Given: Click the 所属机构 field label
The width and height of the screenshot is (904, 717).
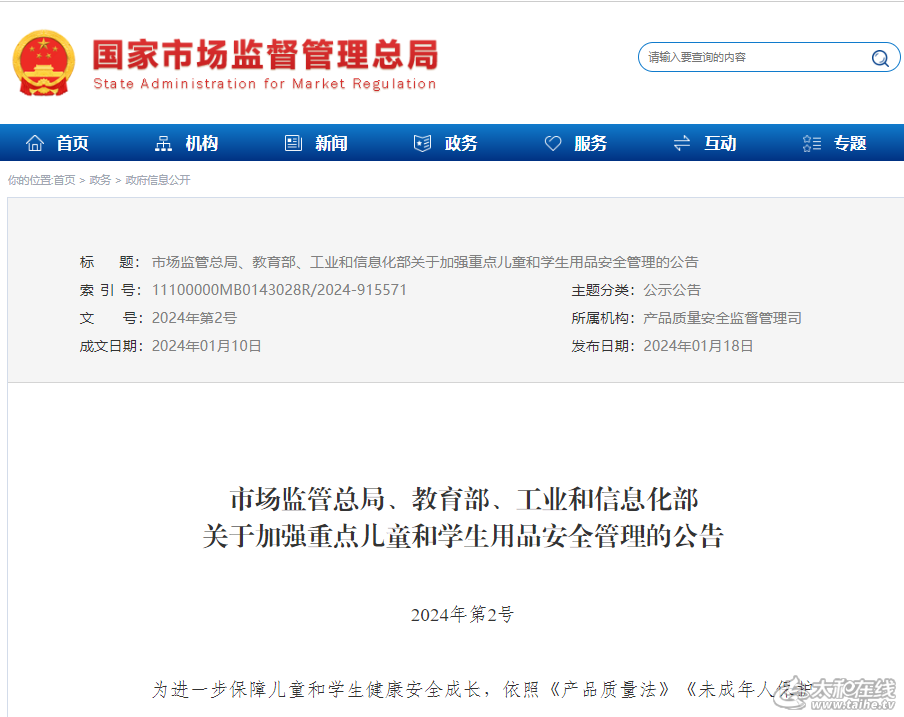Looking at the screenshot, I should tap(602, 318).
